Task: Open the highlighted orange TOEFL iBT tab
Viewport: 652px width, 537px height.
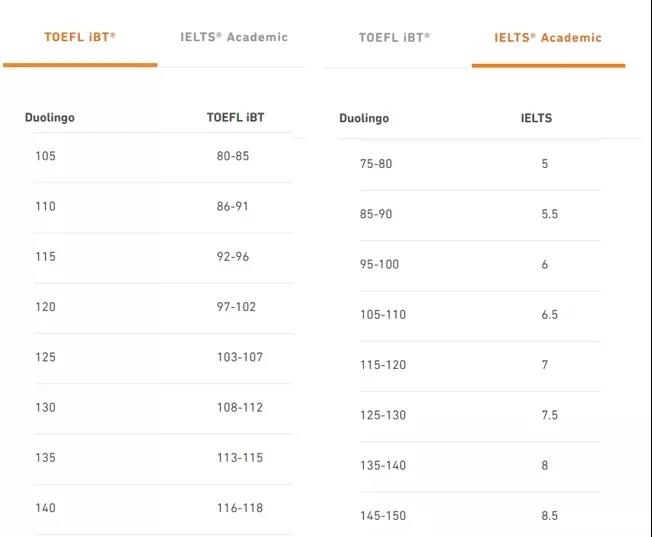Action: (80, 37)
